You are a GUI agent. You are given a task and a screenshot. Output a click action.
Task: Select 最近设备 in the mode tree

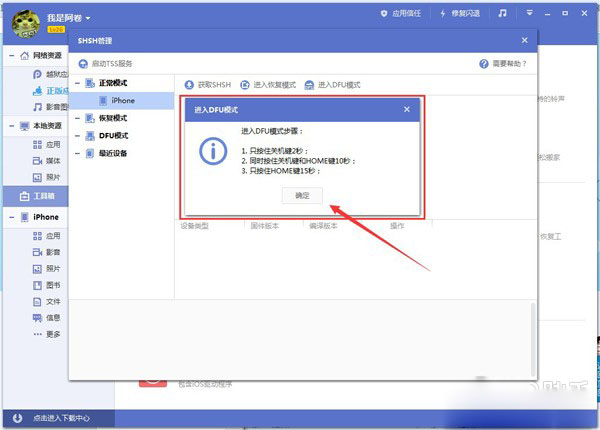(x=113, y=153)
